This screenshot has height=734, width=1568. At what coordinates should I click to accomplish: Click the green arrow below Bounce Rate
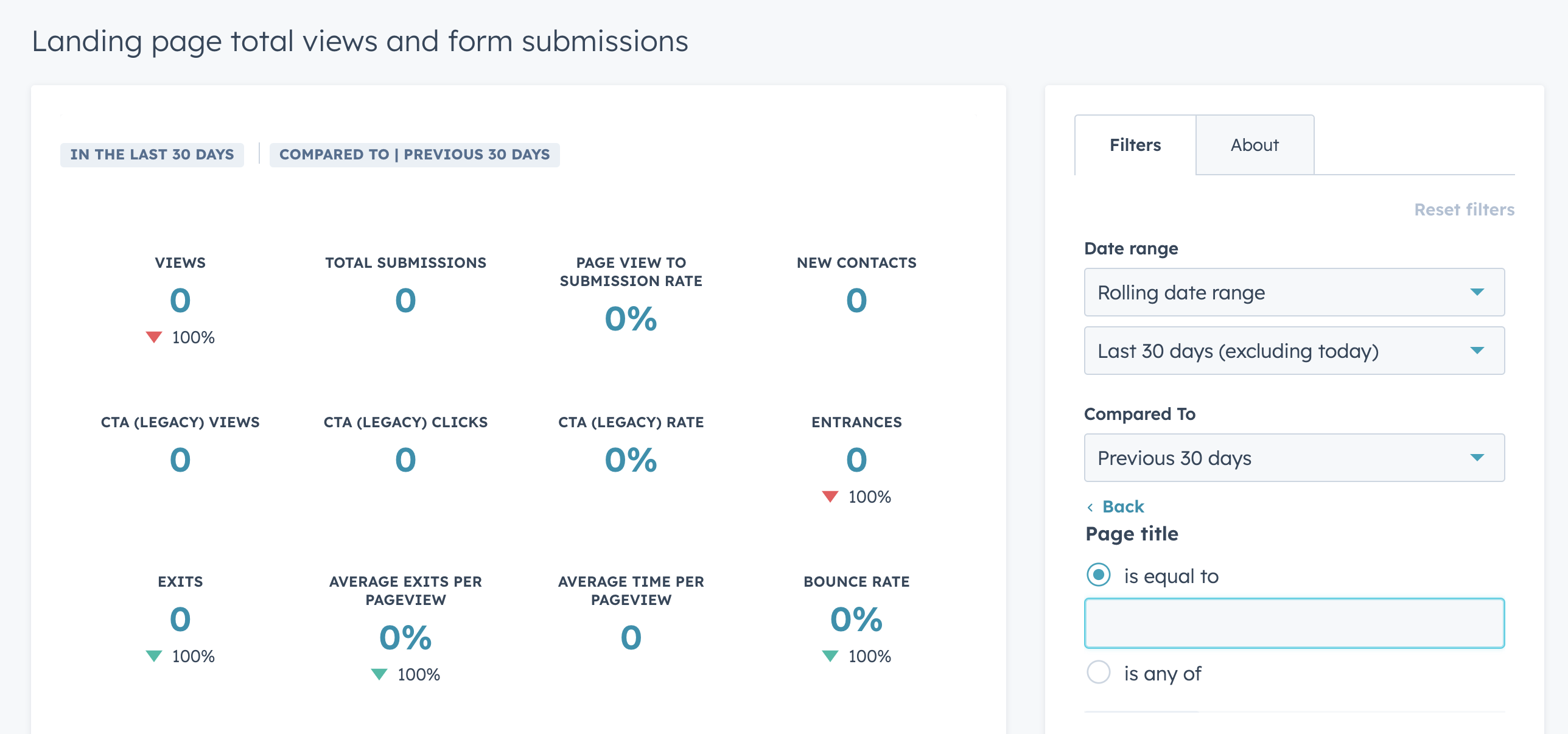[830, 655]
